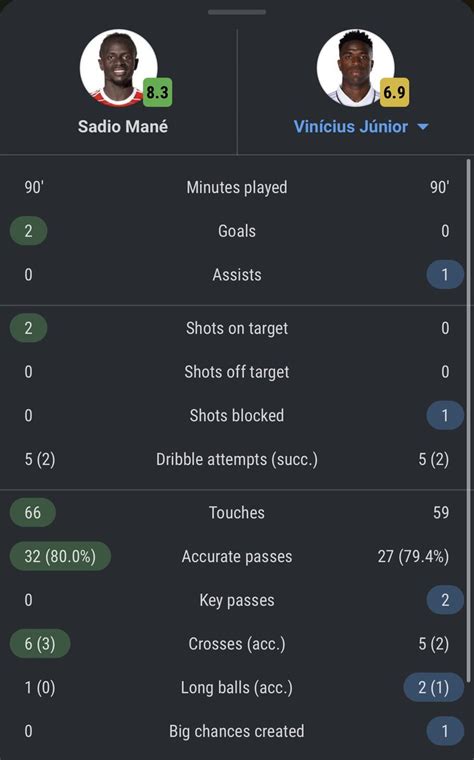
Task: Open Vinícius Júnior's profile photo
Action: (355, 68)
